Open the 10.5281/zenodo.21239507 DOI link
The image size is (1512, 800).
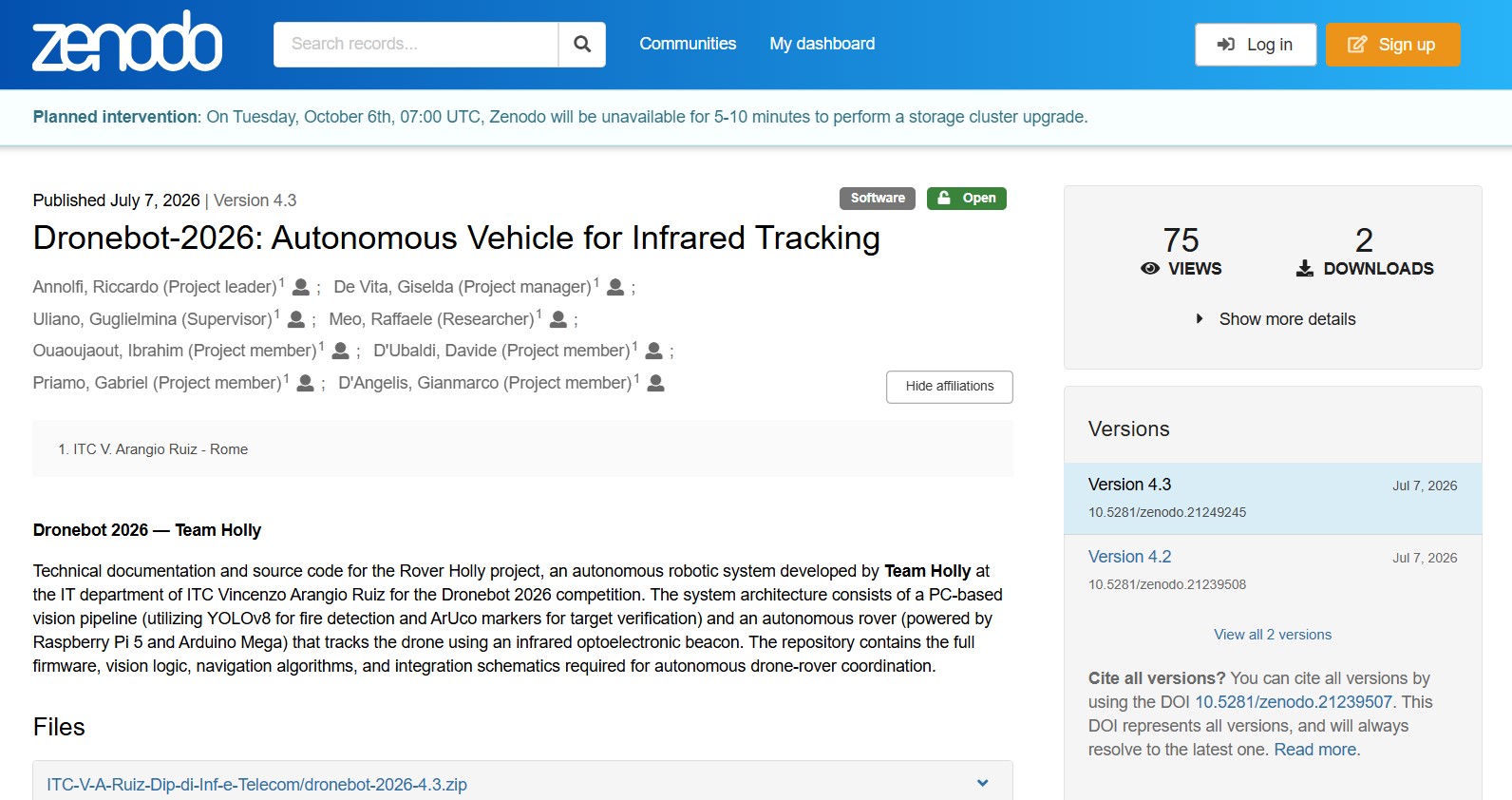[x=1294, y=702]
